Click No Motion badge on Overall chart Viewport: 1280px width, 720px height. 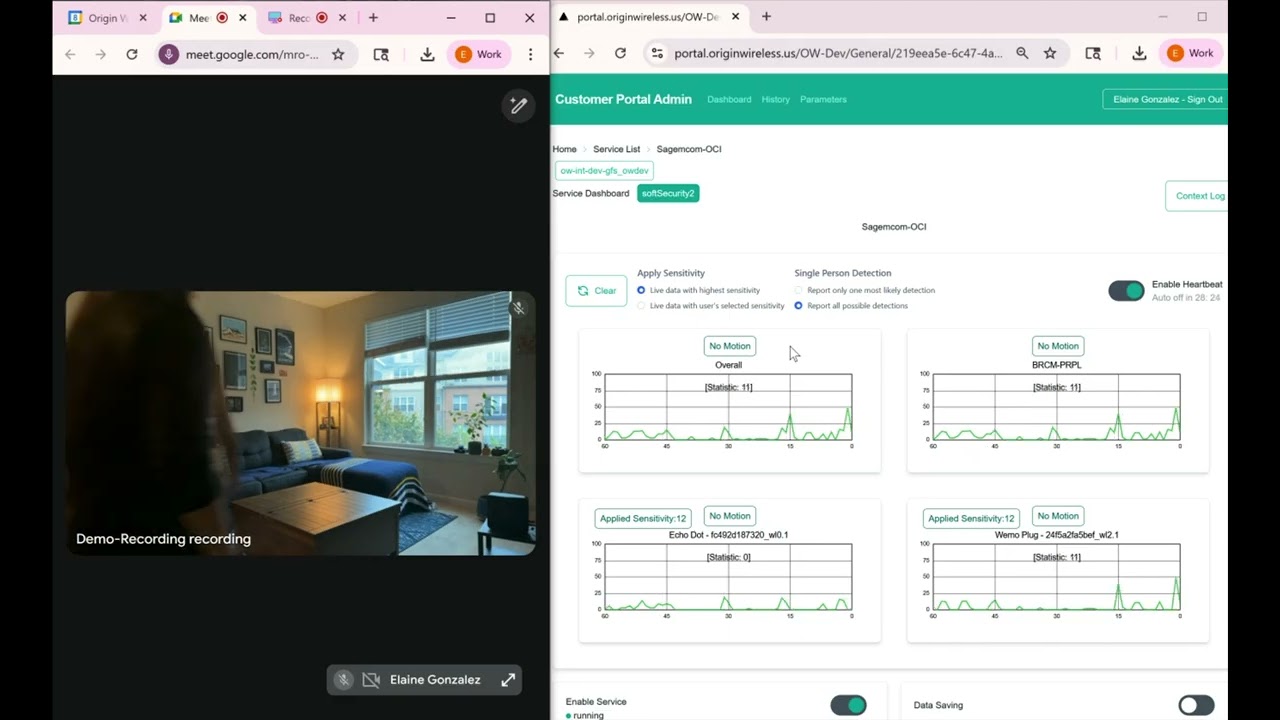click(x=729, y=346)
